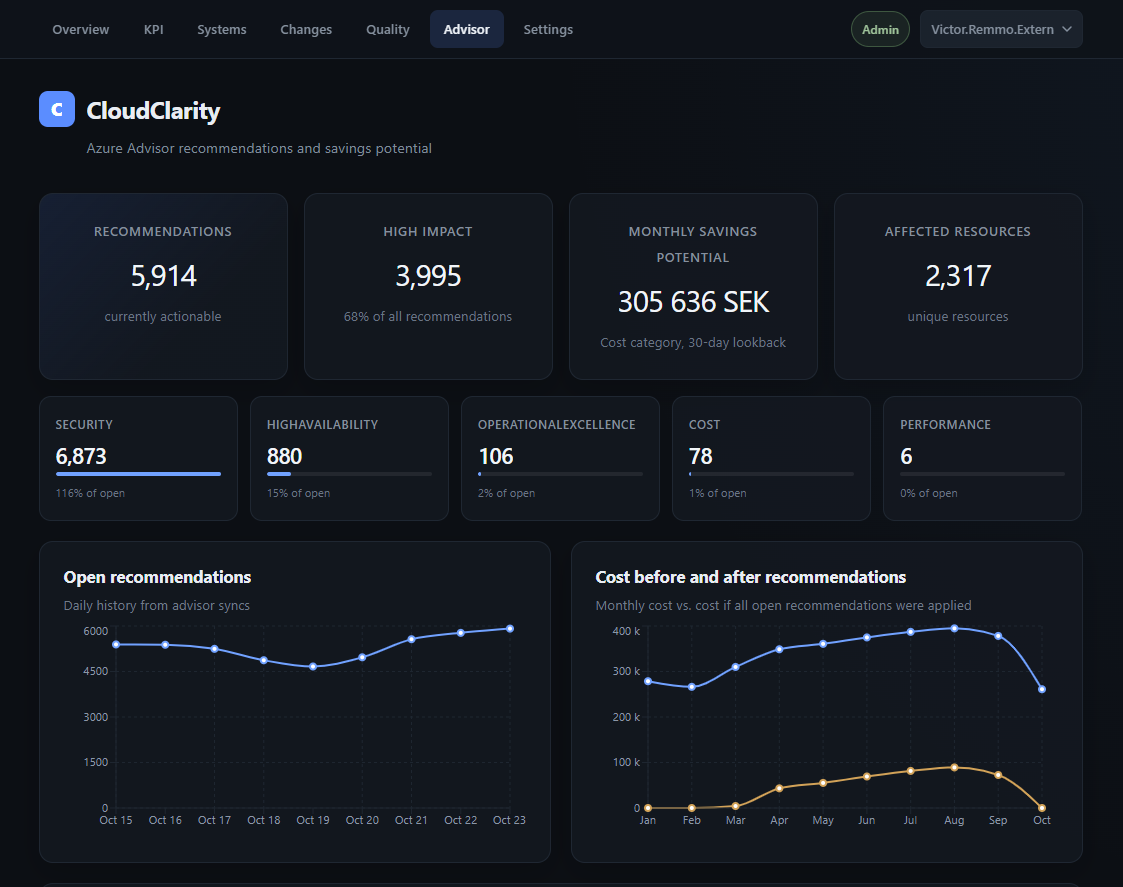Viewport: 1123px width, 887px height.
Task: Click the blue Oct cost data point
Action: point(1042,689)
